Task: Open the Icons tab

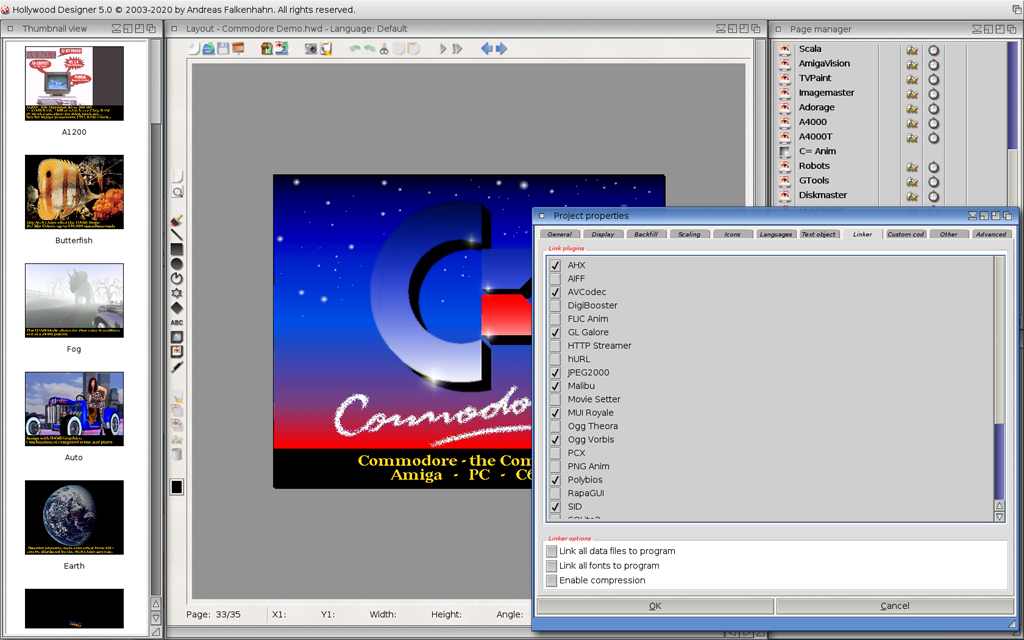Action: 732,234
